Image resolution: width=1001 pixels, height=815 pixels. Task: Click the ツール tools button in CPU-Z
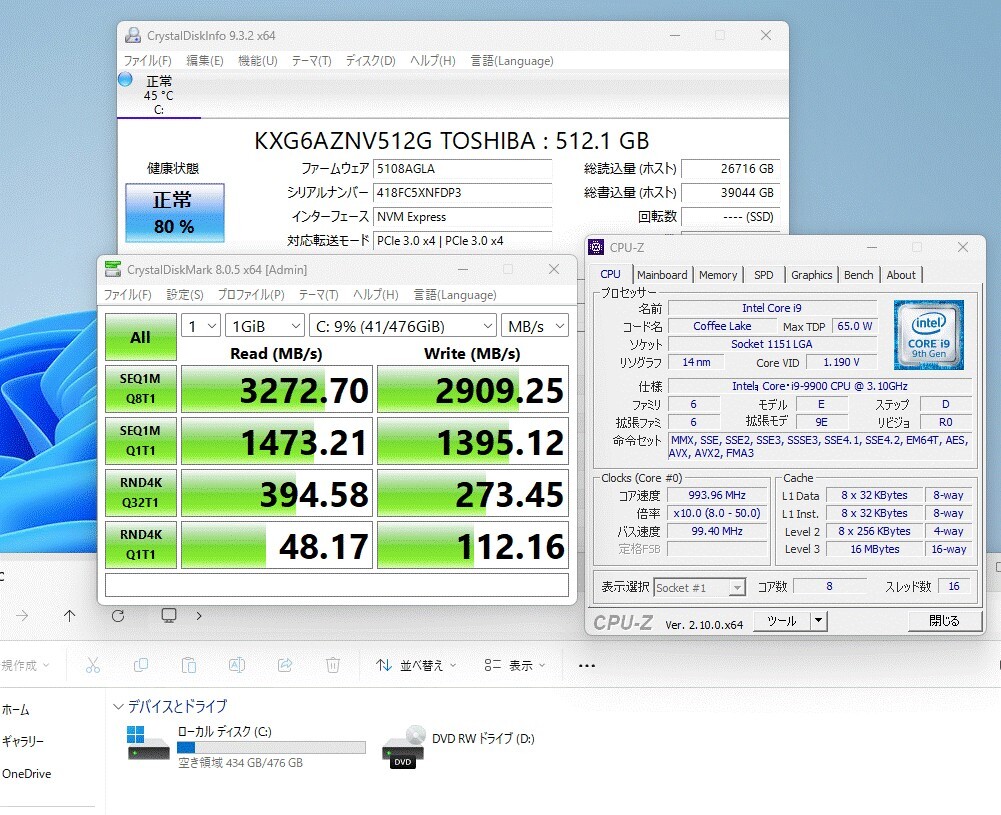pyautogui.click(x=782, y=620)
